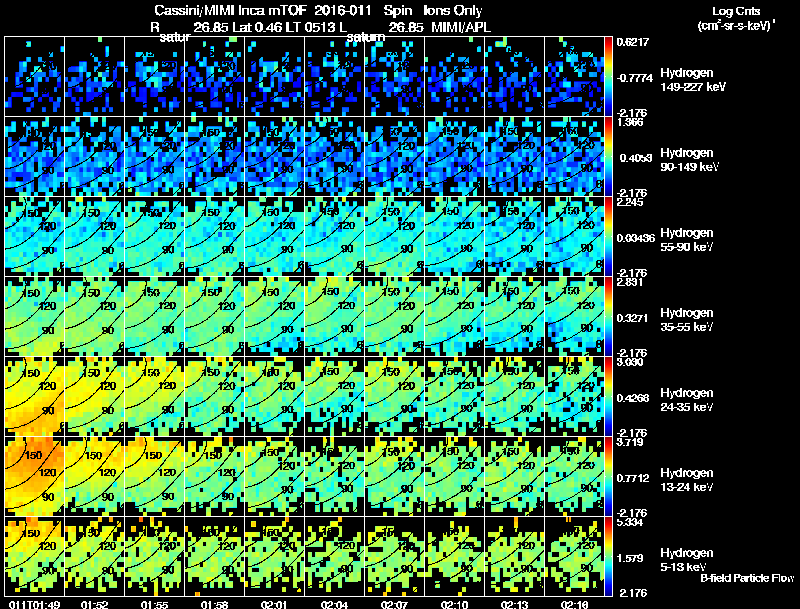Select the '5.334' color scale value
Viewport: 800px width, 609px height.
[630, 522]
